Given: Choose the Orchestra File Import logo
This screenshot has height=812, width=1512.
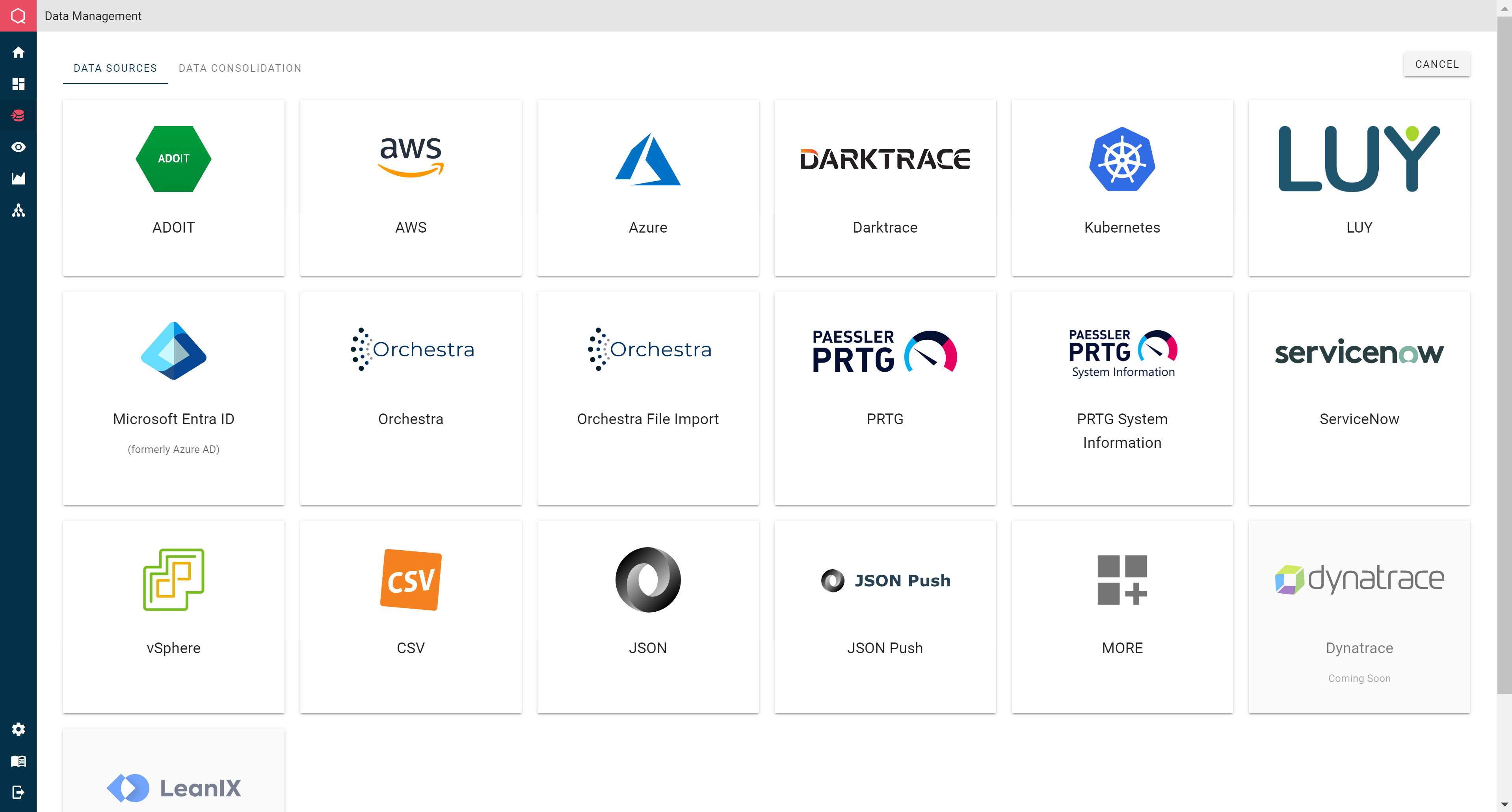Looking at the screenshot, I should click(x=650, y=349).
